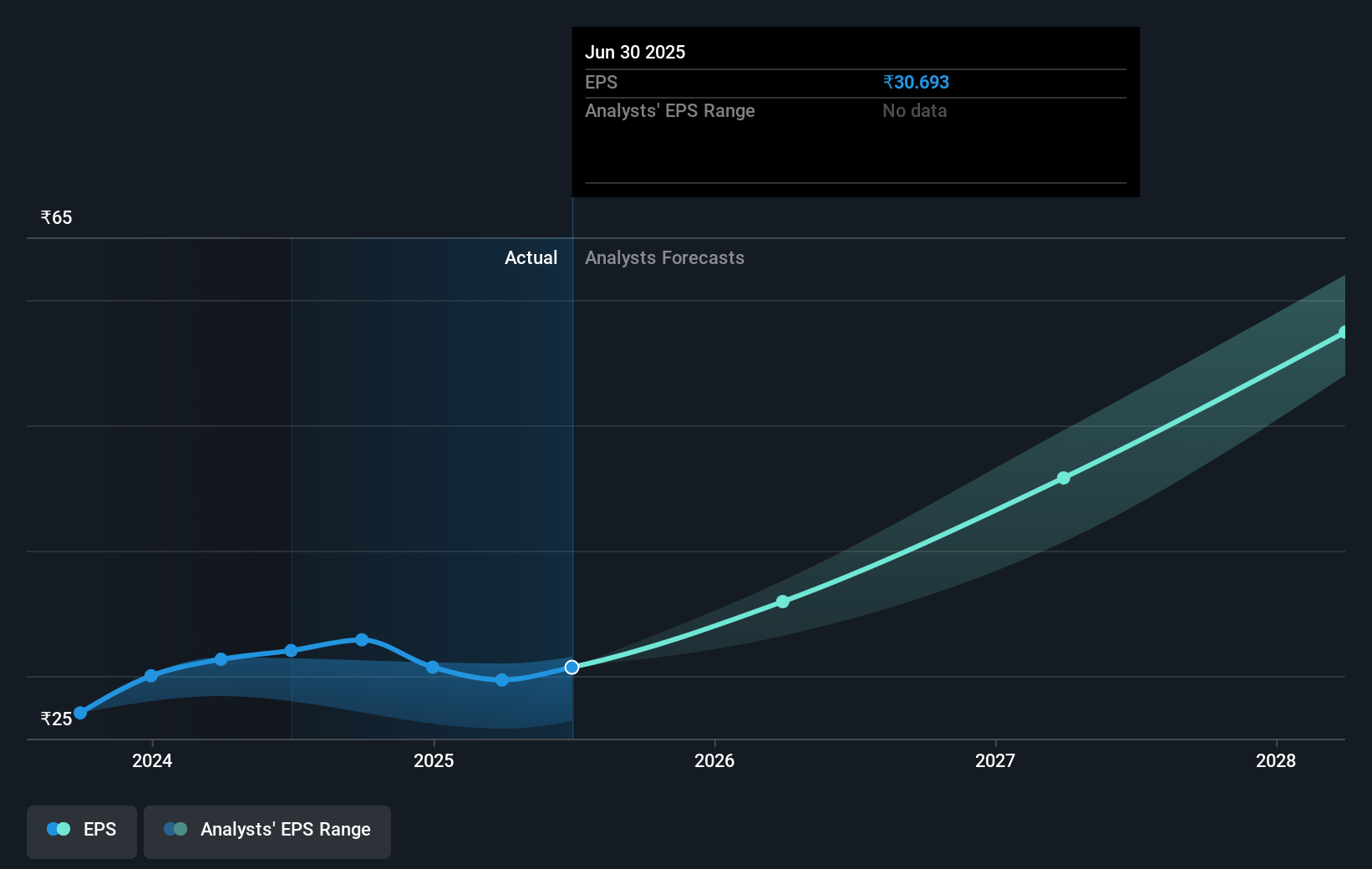1372x869 pixels.
Task: Click the 2026 x-axis label
Action: tap(714, 760)
